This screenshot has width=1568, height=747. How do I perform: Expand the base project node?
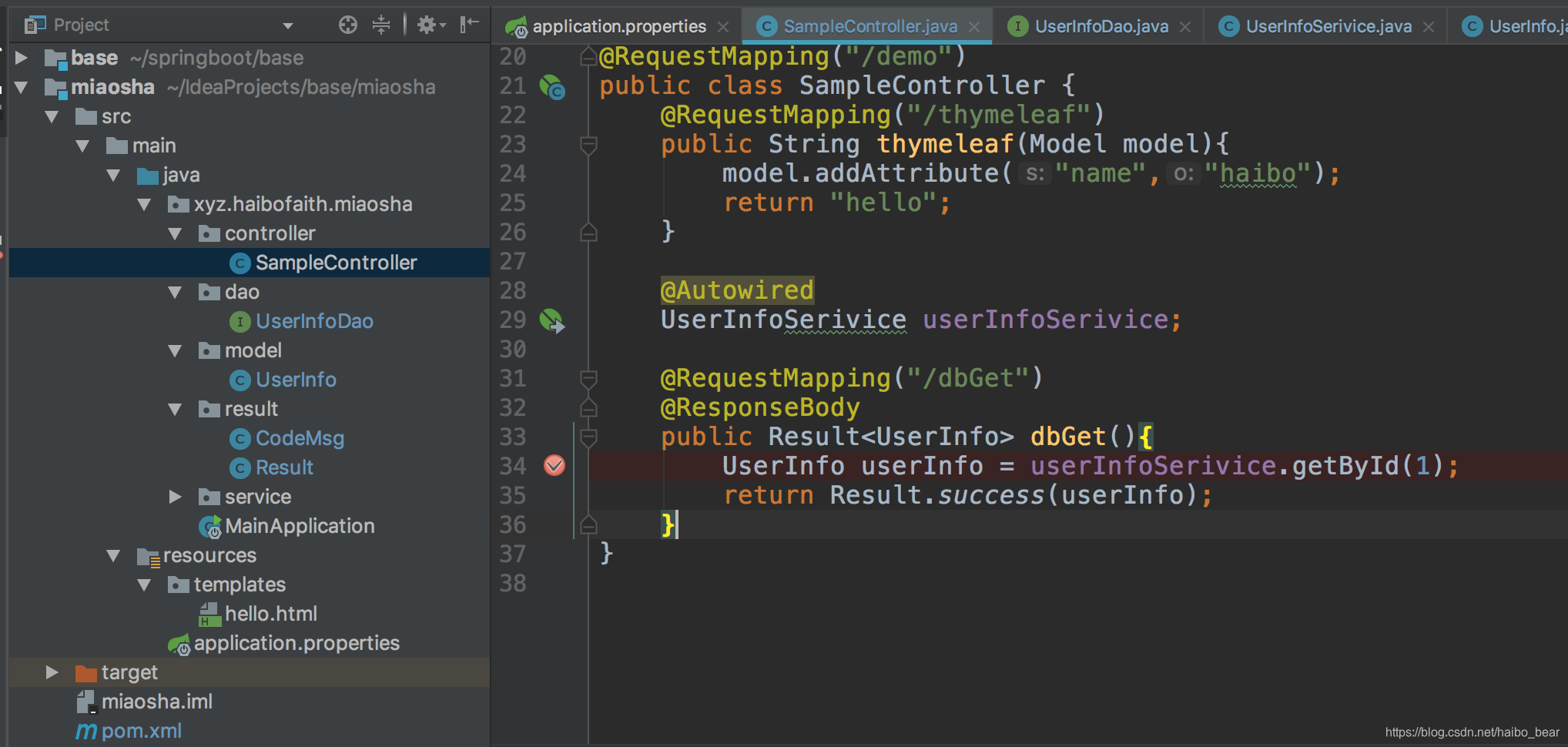(x=22, y=58)
